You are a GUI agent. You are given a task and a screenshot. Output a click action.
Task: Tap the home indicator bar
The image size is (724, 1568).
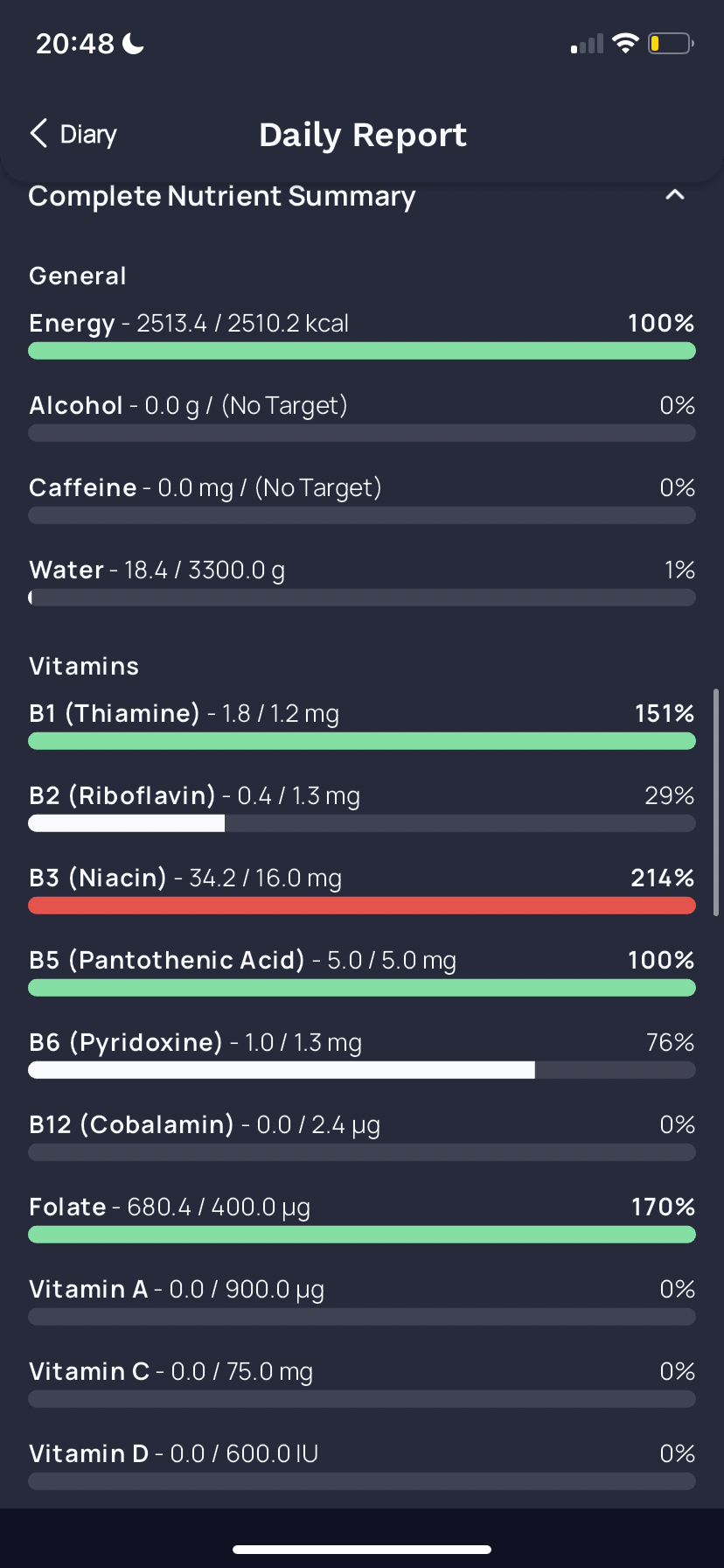362,1550
